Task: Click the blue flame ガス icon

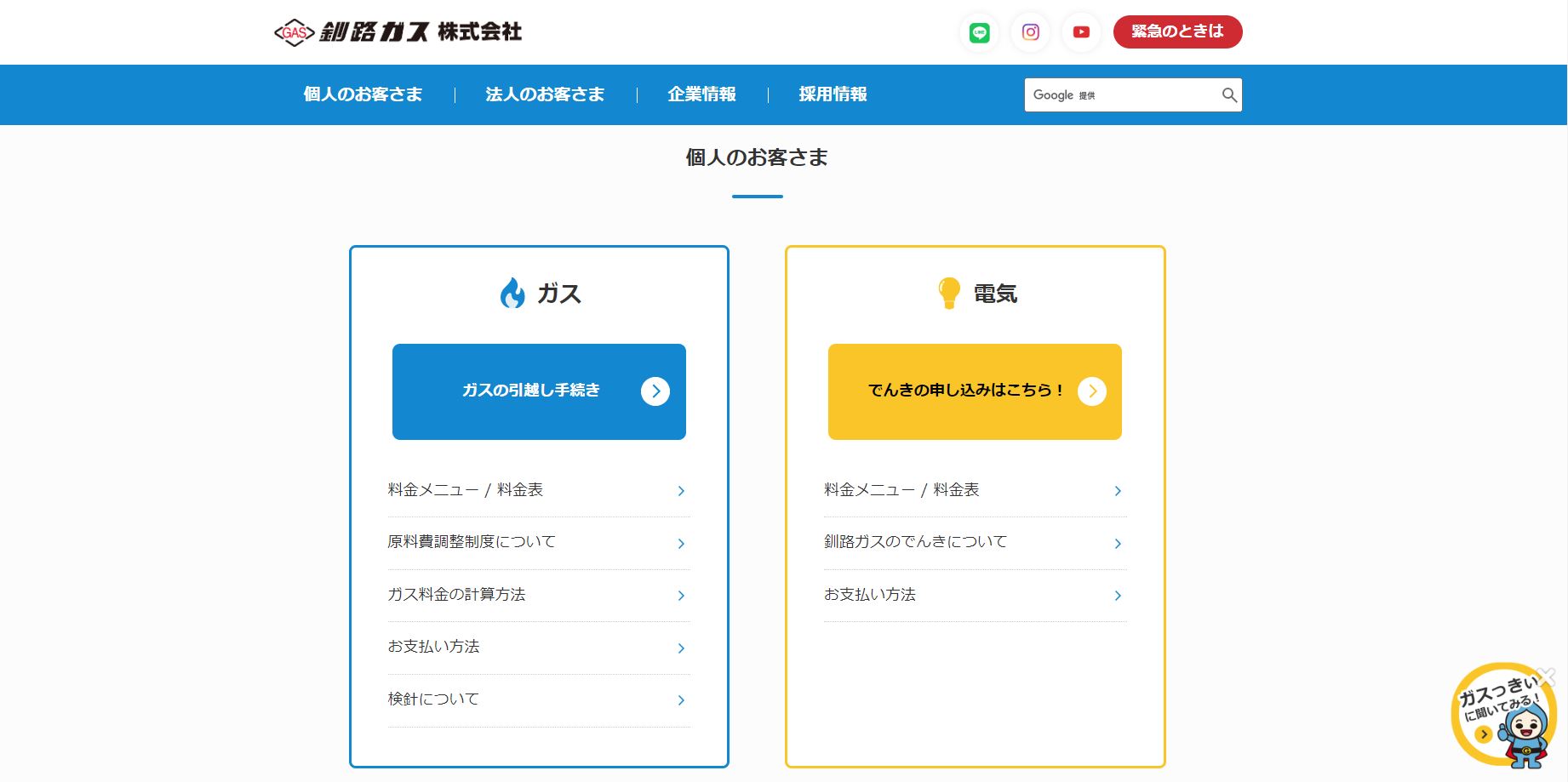Action: [x=512, y=293]
